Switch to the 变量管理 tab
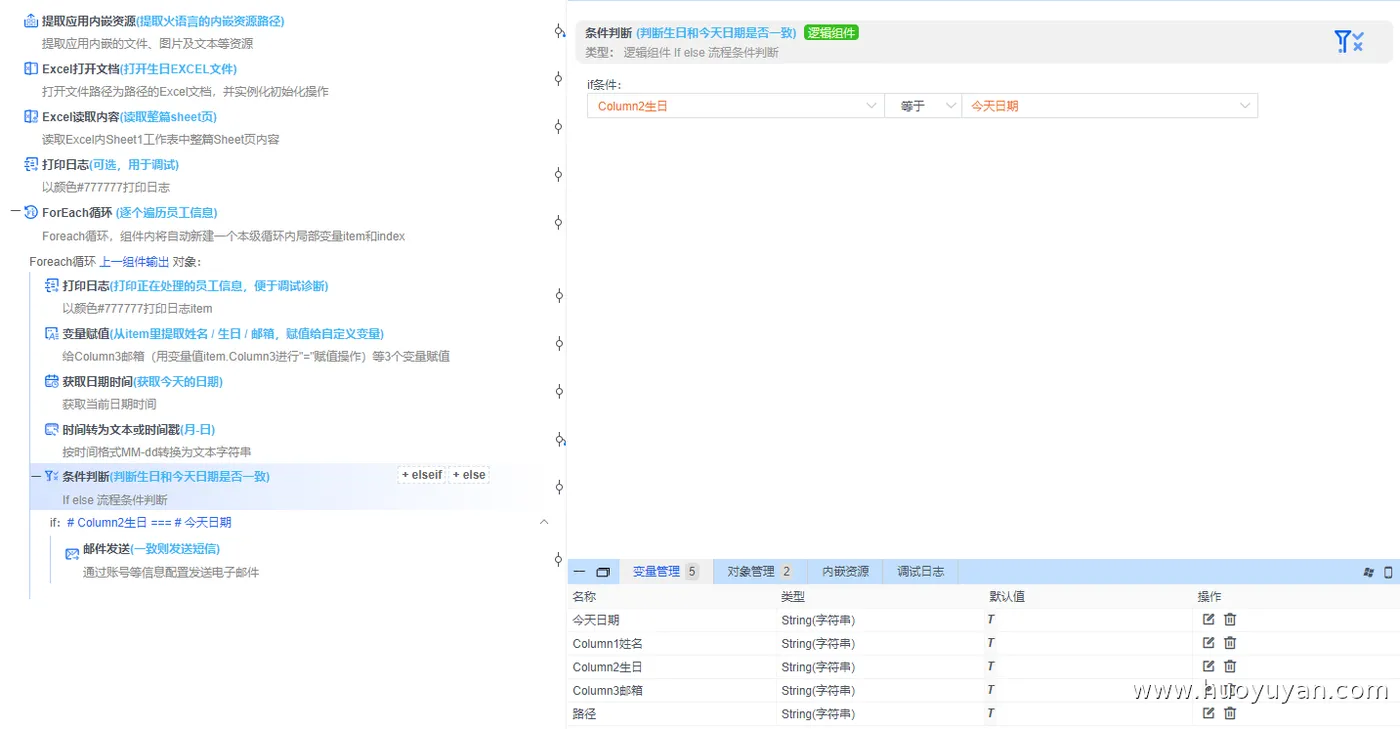Viewport: 1400px width, 729px height. pos(666,572)
